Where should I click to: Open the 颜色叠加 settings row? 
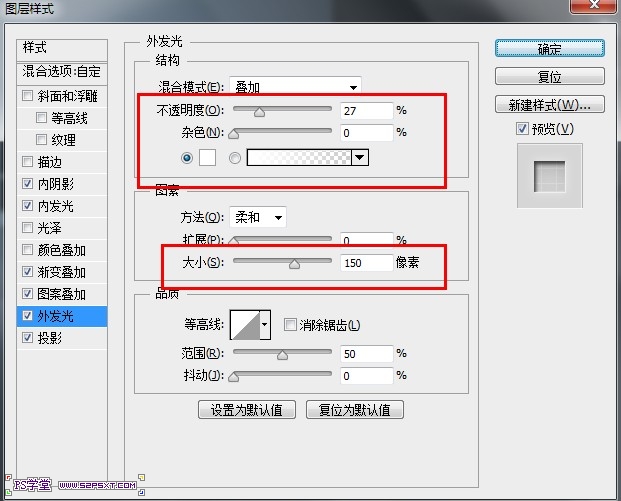pyautogui.click(x=62, y=250)
